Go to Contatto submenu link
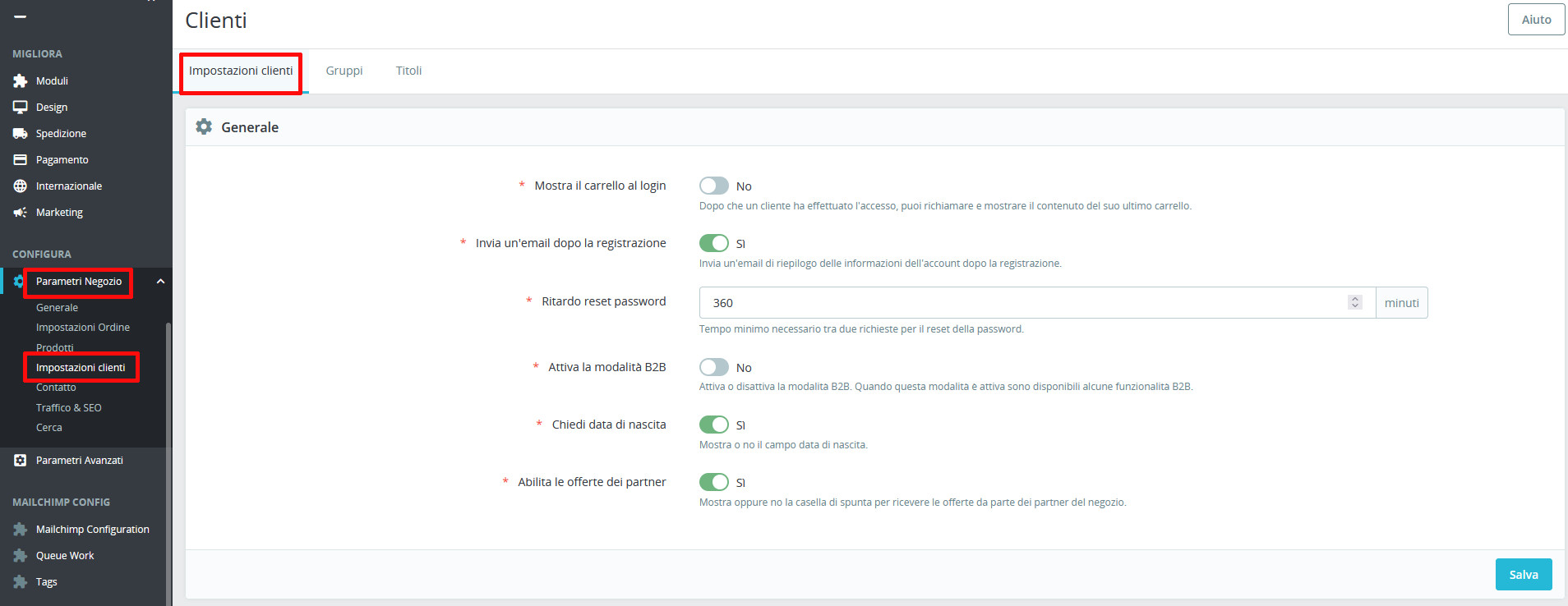Screen dimensions: 1568x606 (56, 388)
